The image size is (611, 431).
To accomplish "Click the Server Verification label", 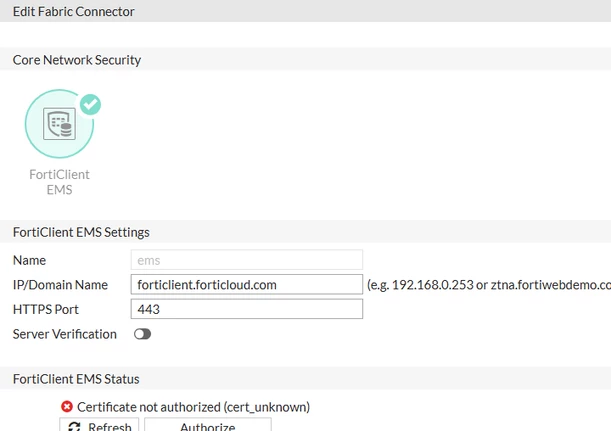I will click(65, 334).
